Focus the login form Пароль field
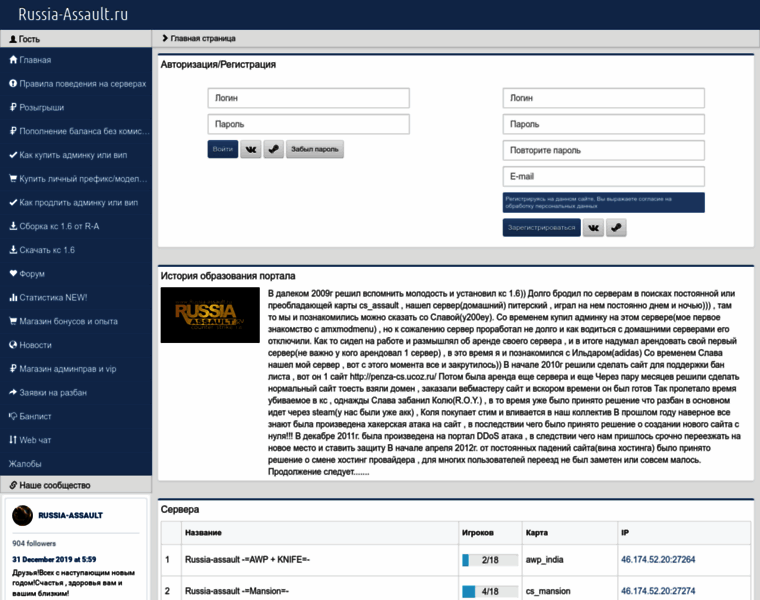This screenshot has width=760, height=600. (308, 124)
